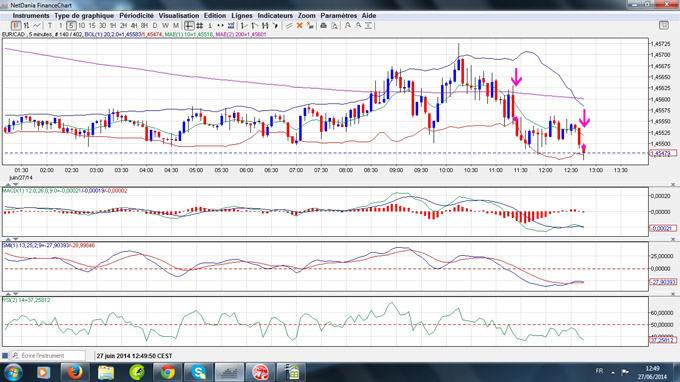Click the printer icon in toolbar
Screen dimensions: 680x382
[x=323, y=26]
